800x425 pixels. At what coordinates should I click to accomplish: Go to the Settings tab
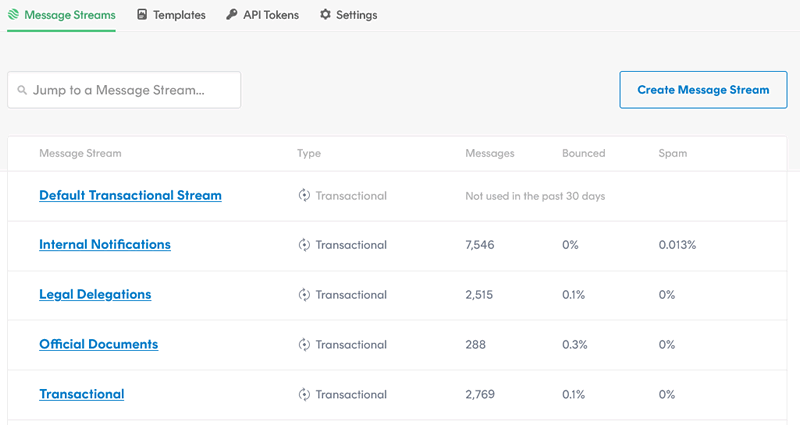point(356,15)
